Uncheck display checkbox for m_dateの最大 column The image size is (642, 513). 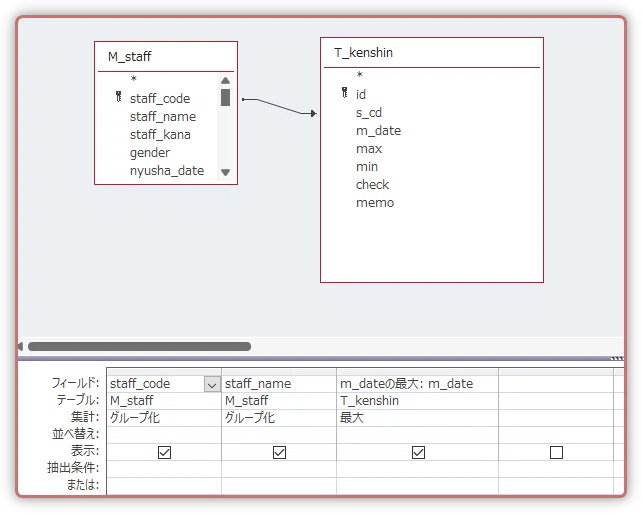pyautogui.click(x=418, y=452)
